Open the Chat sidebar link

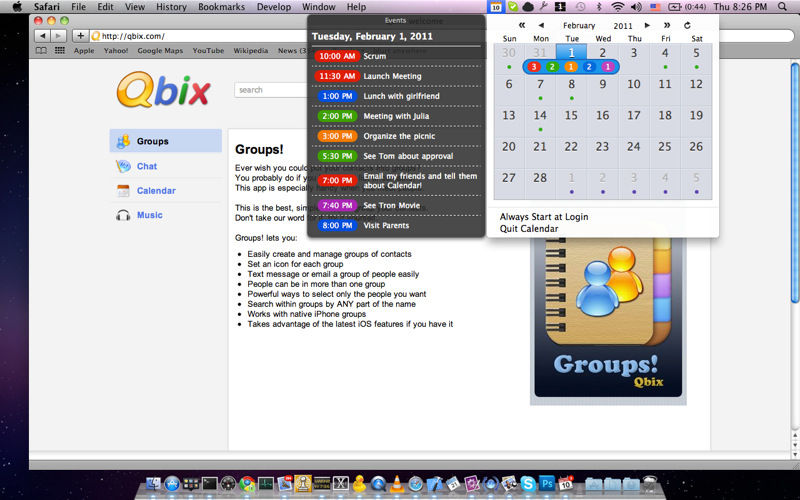click(x=146, y=166)
